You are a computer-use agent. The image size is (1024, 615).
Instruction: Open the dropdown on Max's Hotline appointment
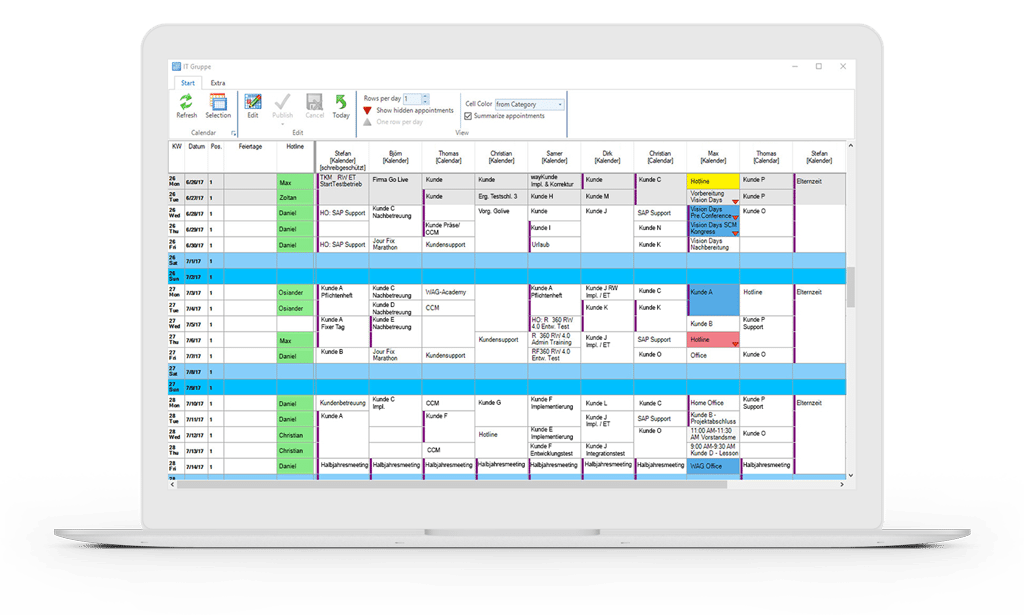(735, 343)
